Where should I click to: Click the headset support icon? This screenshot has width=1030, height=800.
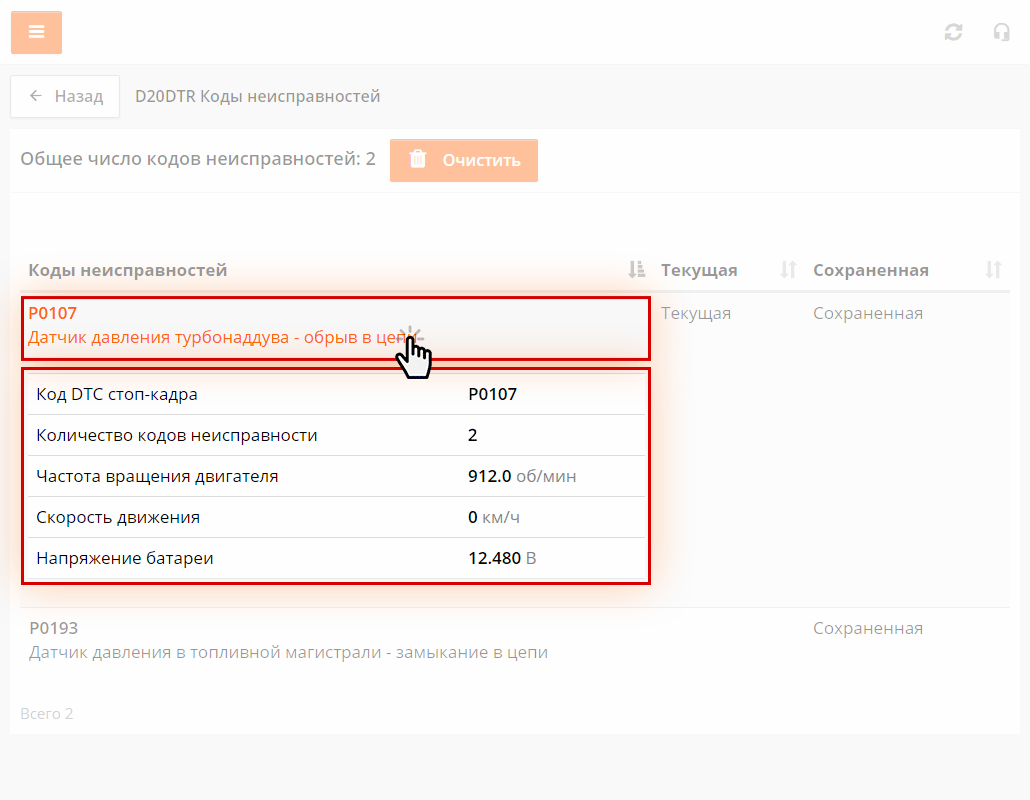tap(1001, 32)
